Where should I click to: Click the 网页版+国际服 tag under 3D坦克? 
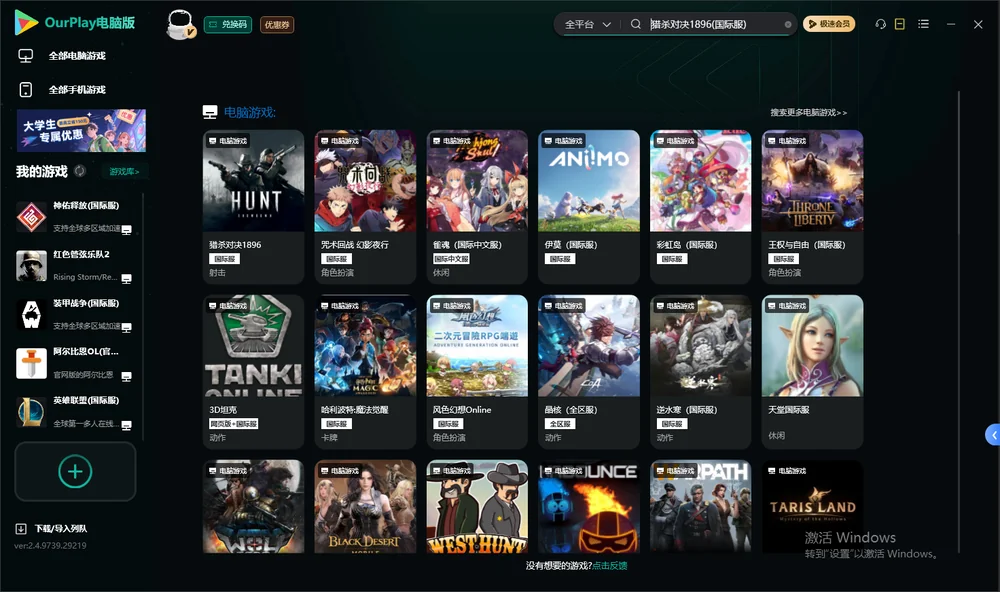click(x=233, y=424)
